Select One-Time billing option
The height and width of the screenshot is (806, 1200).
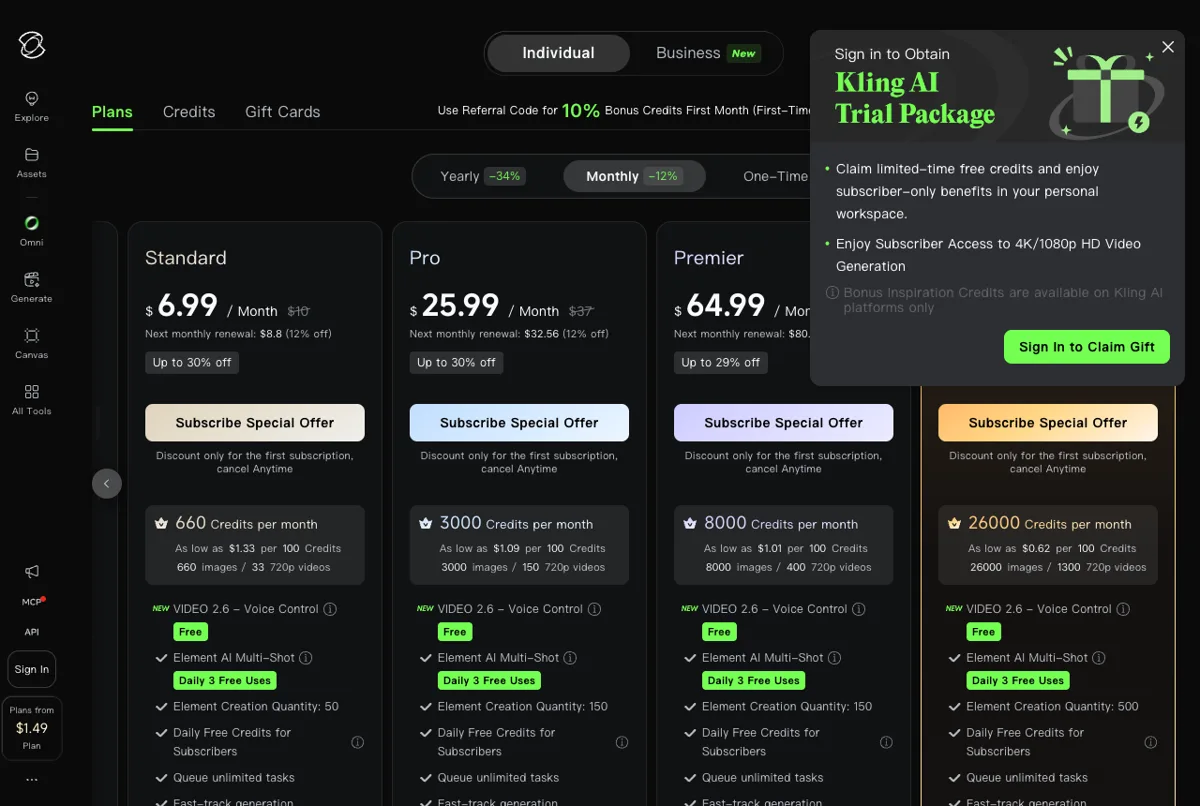click(774, 176)
